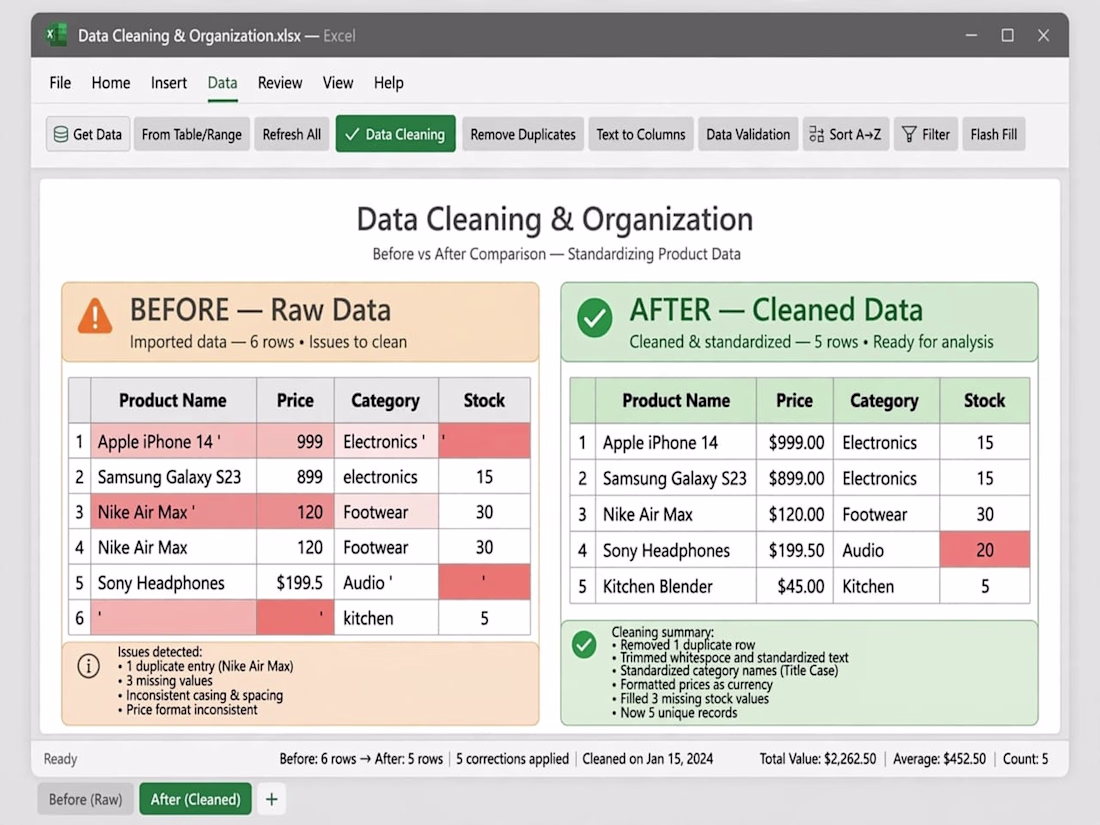Click Refresh All in the ribbon
1100x825 pixels.
click(291, 134)
